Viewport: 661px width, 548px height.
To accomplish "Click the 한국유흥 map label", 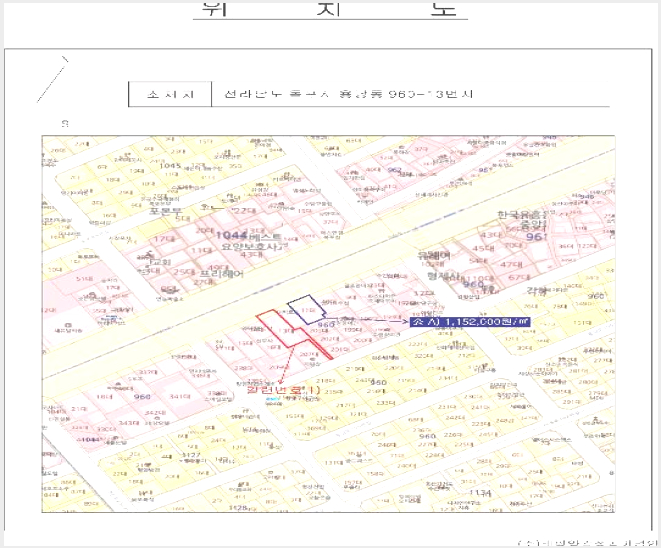I will point(522,215).
